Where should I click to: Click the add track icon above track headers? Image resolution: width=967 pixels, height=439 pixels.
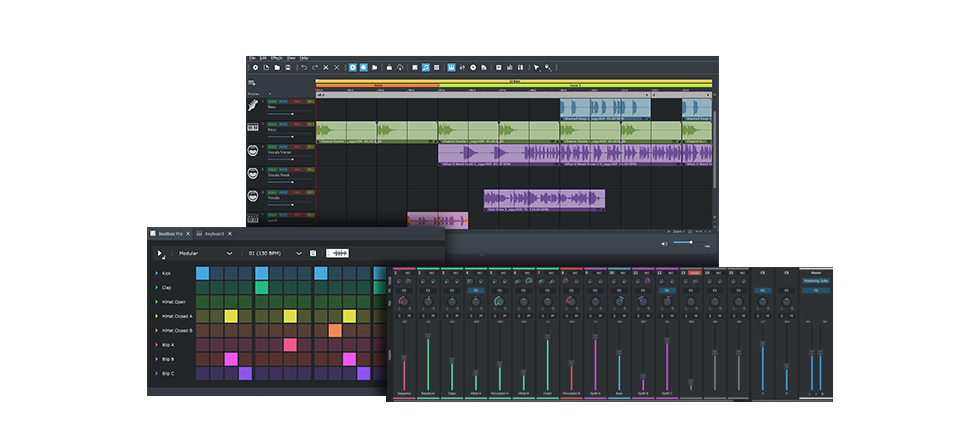(252, 83)
